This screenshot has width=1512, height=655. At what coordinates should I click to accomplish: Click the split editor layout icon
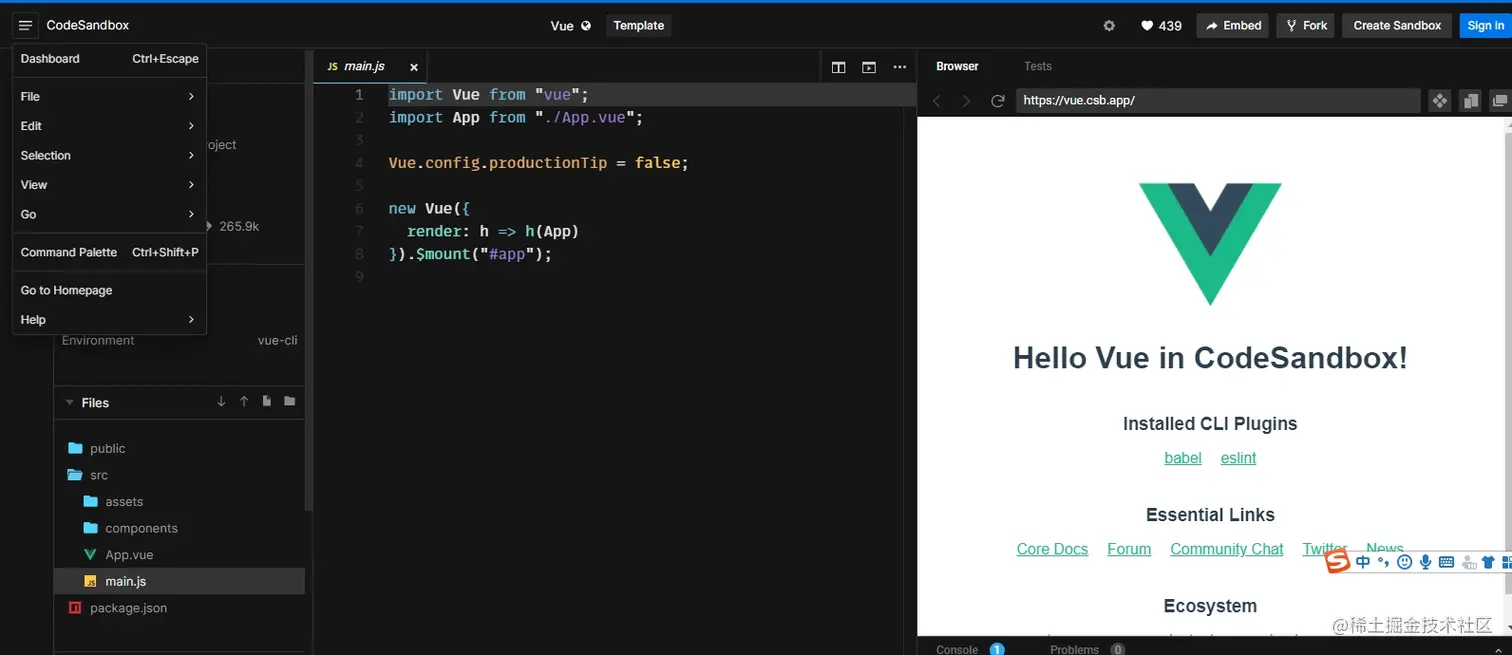tap(839, 67)
